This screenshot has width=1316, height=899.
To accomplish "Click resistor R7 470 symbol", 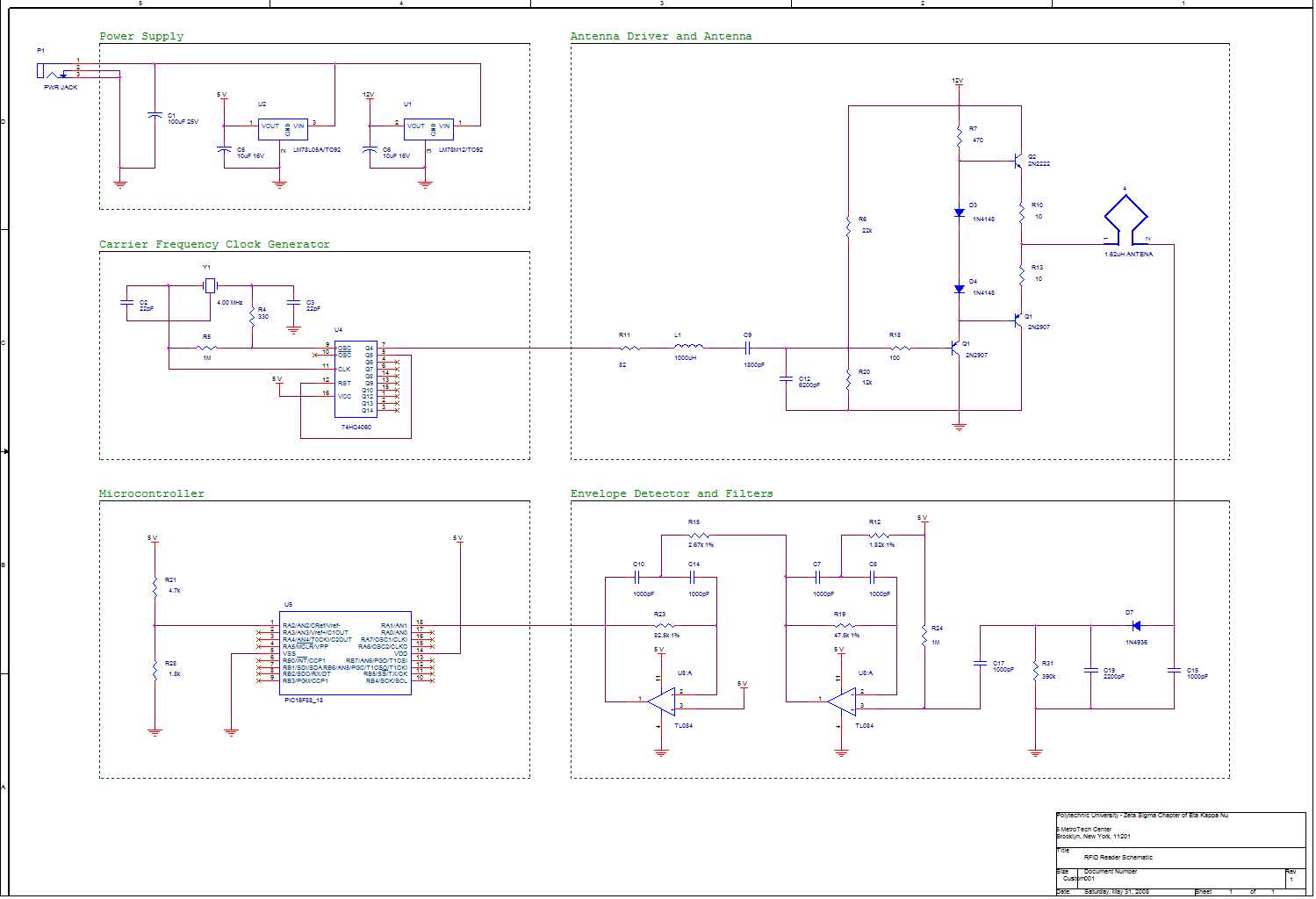I will pos(960,134).
